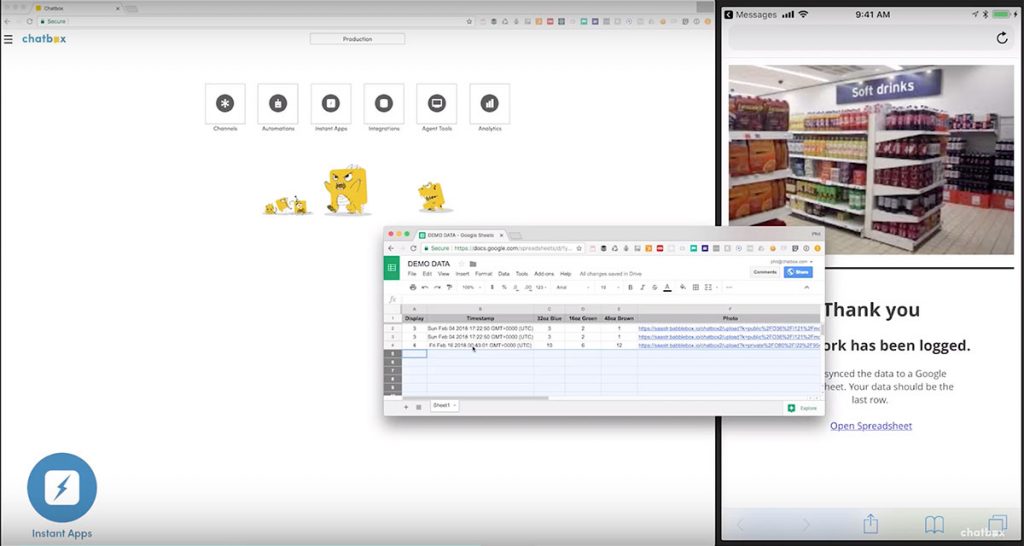
Task: Click the Production environment button
Action: (x=357, y=39)
